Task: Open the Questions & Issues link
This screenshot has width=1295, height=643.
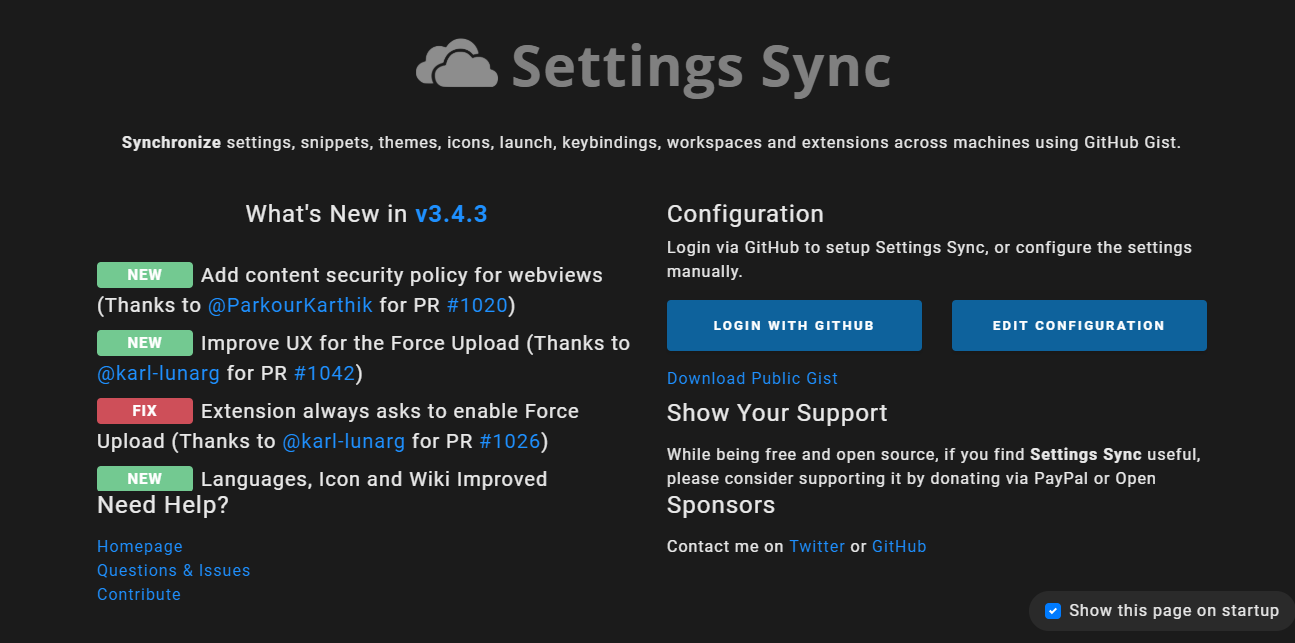Action: 174,570
